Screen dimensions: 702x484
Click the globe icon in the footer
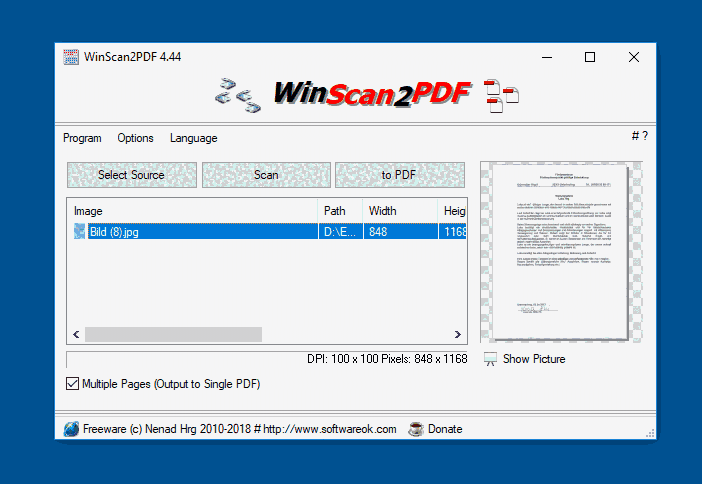71,429
